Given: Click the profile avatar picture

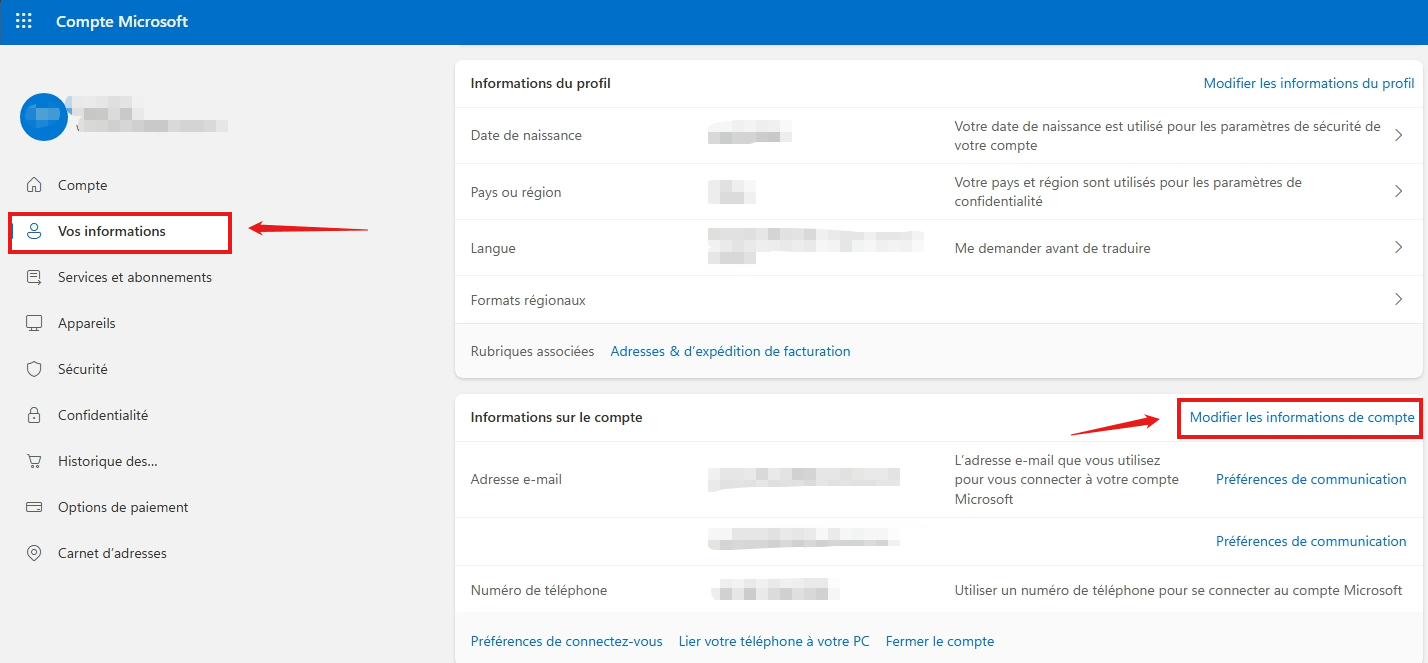Looking at the screenshot, I should [44, 117].
